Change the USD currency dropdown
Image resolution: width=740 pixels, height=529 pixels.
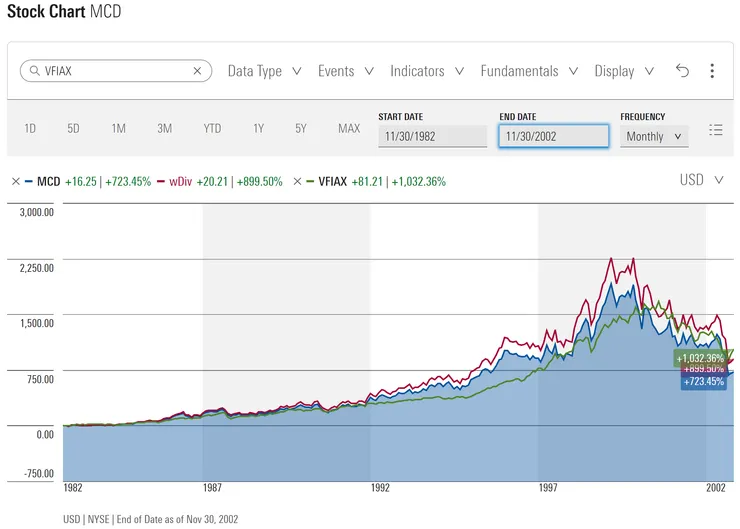coord(705,180)
